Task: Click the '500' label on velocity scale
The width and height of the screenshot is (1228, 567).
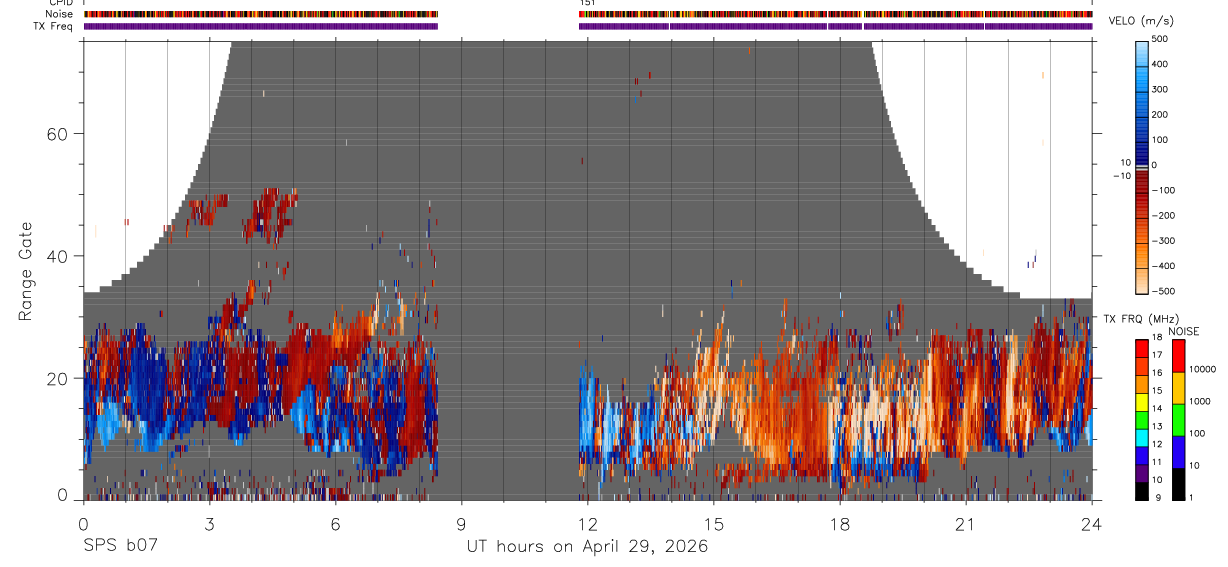Action: [x=1160, y=38]
